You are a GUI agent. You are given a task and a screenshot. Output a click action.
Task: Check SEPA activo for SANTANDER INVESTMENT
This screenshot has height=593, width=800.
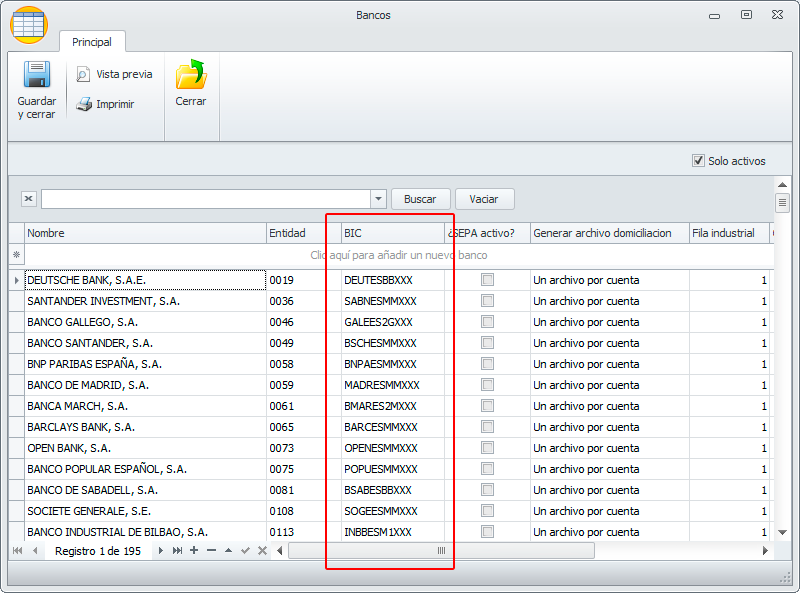487,301
